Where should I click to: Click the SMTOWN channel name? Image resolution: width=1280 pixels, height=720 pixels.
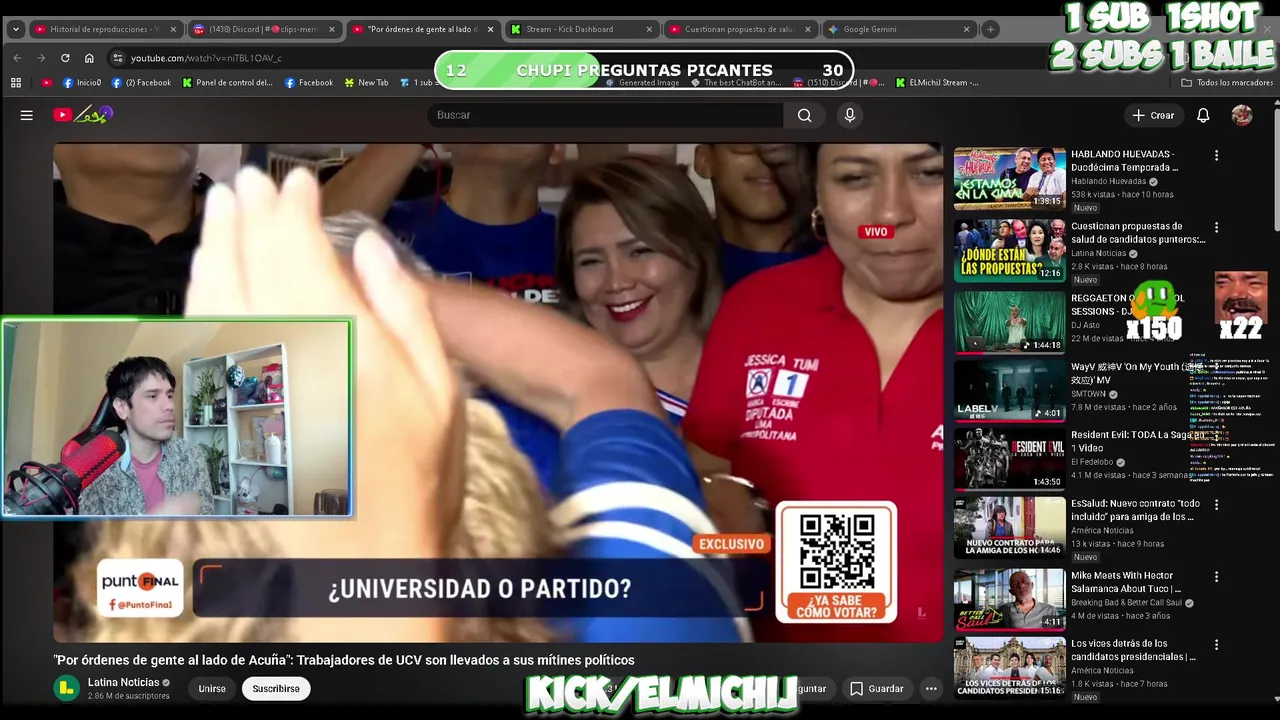point(1089,394)
